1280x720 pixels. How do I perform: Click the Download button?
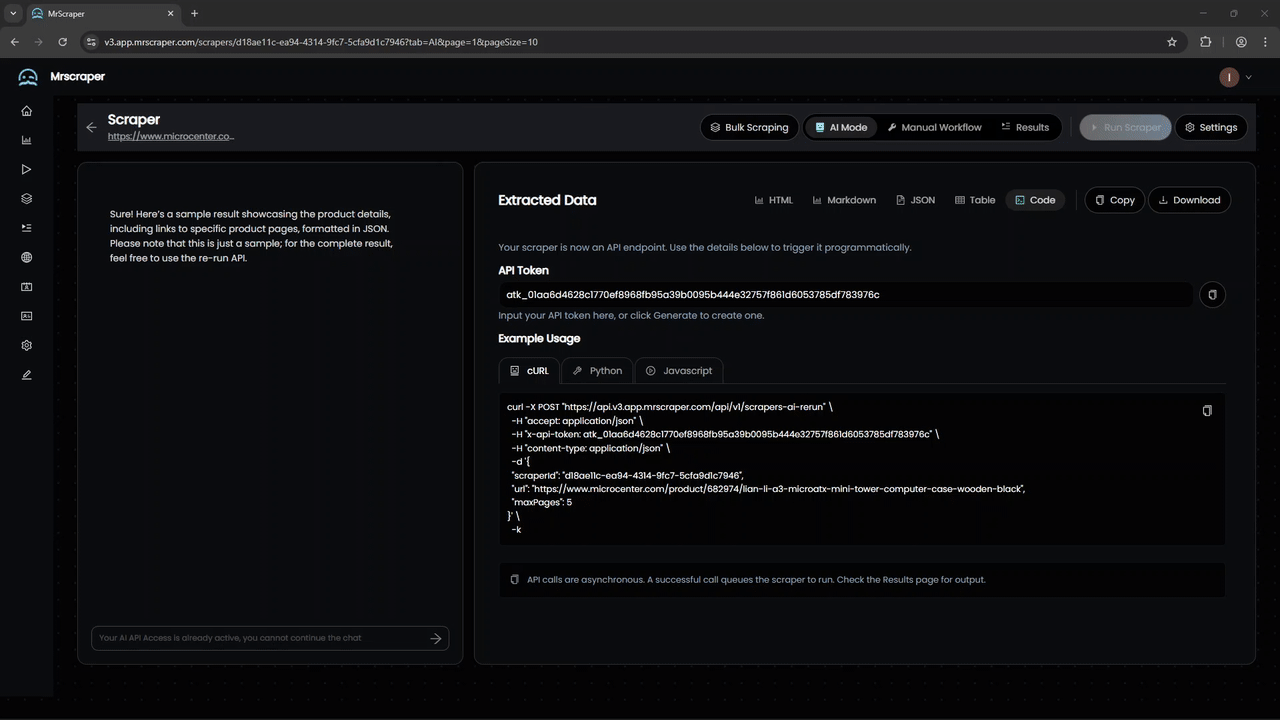pyautogui.click(x=1189, y=200)
